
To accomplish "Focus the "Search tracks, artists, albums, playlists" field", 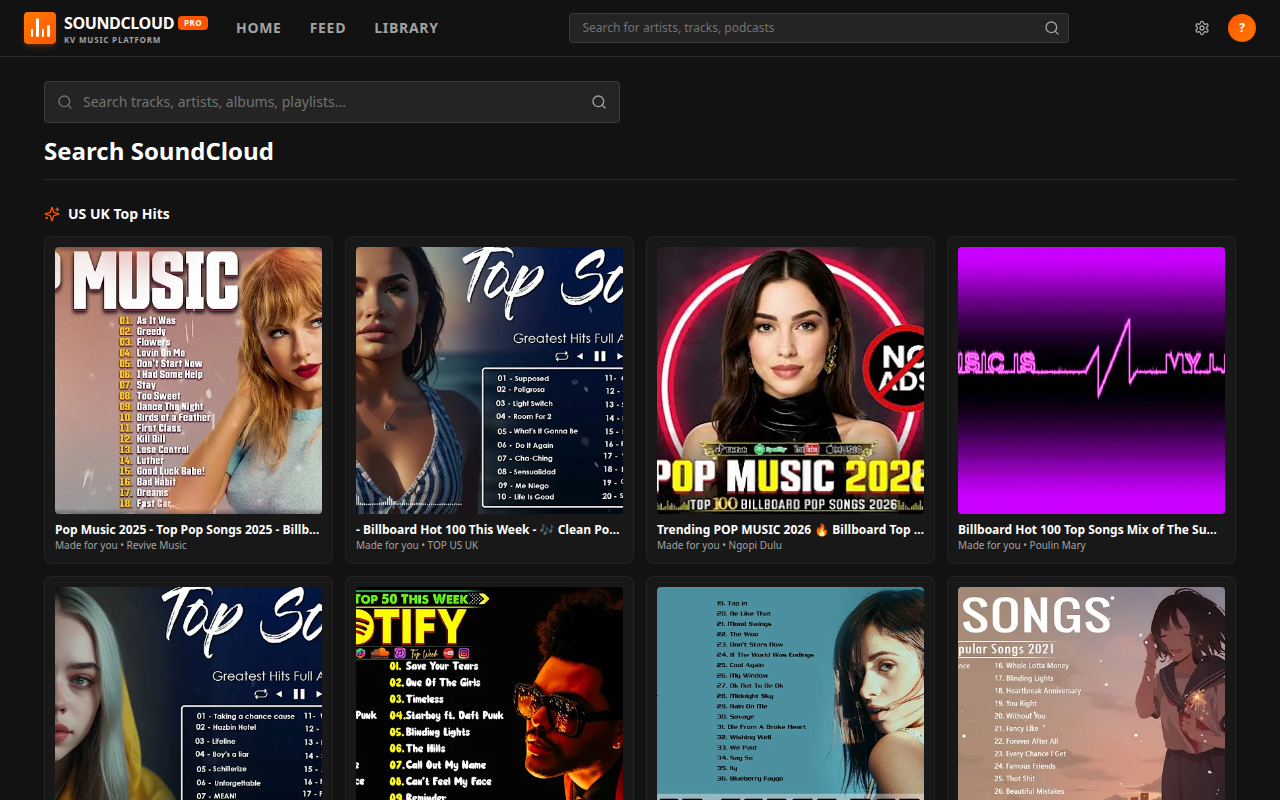I will [x=332, y=102].
